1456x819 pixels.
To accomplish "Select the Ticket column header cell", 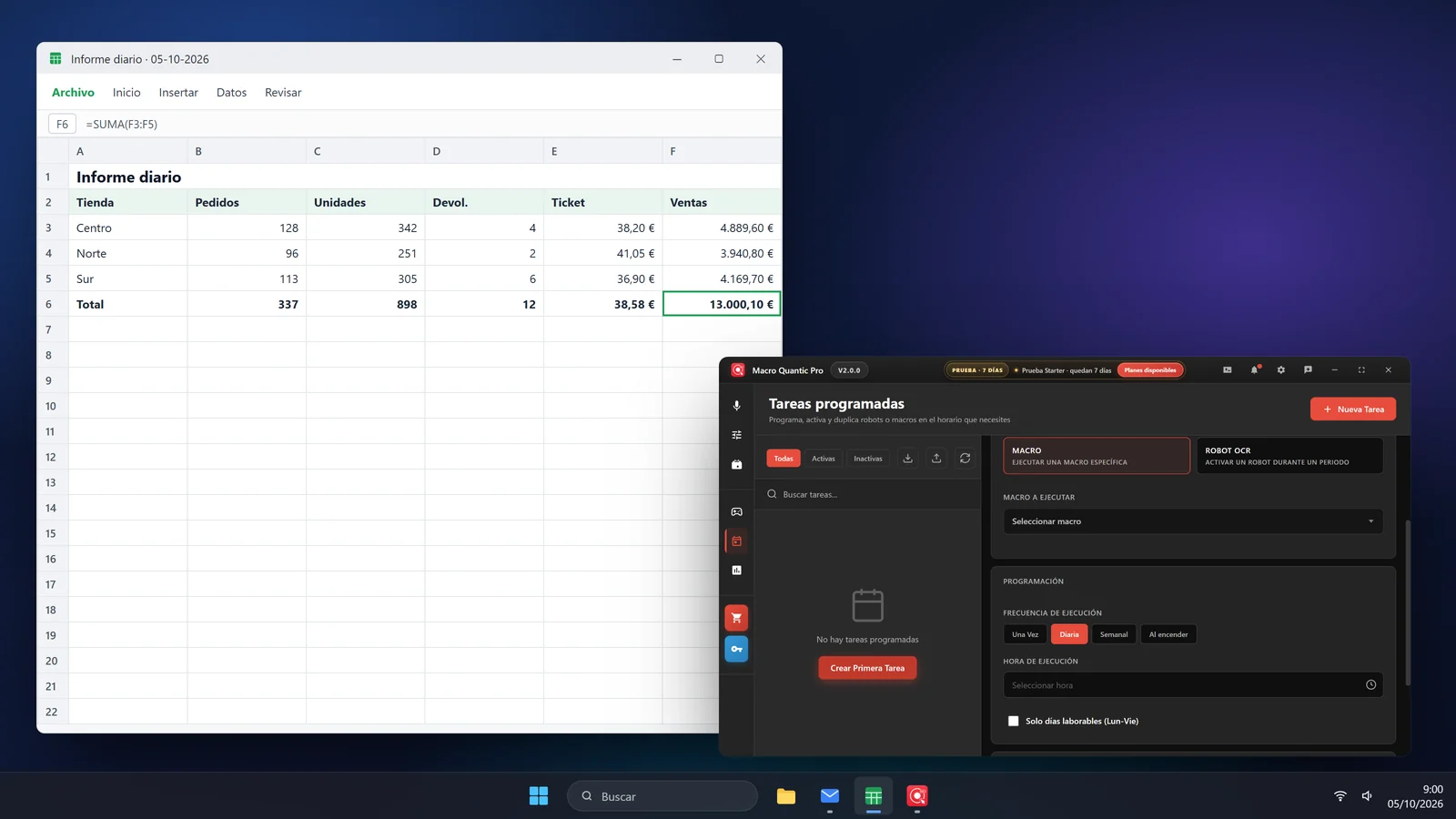I will [603, 202].
